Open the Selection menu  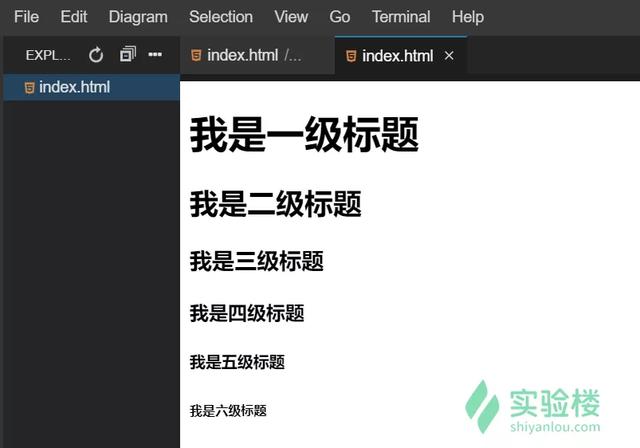pos(221,17)
